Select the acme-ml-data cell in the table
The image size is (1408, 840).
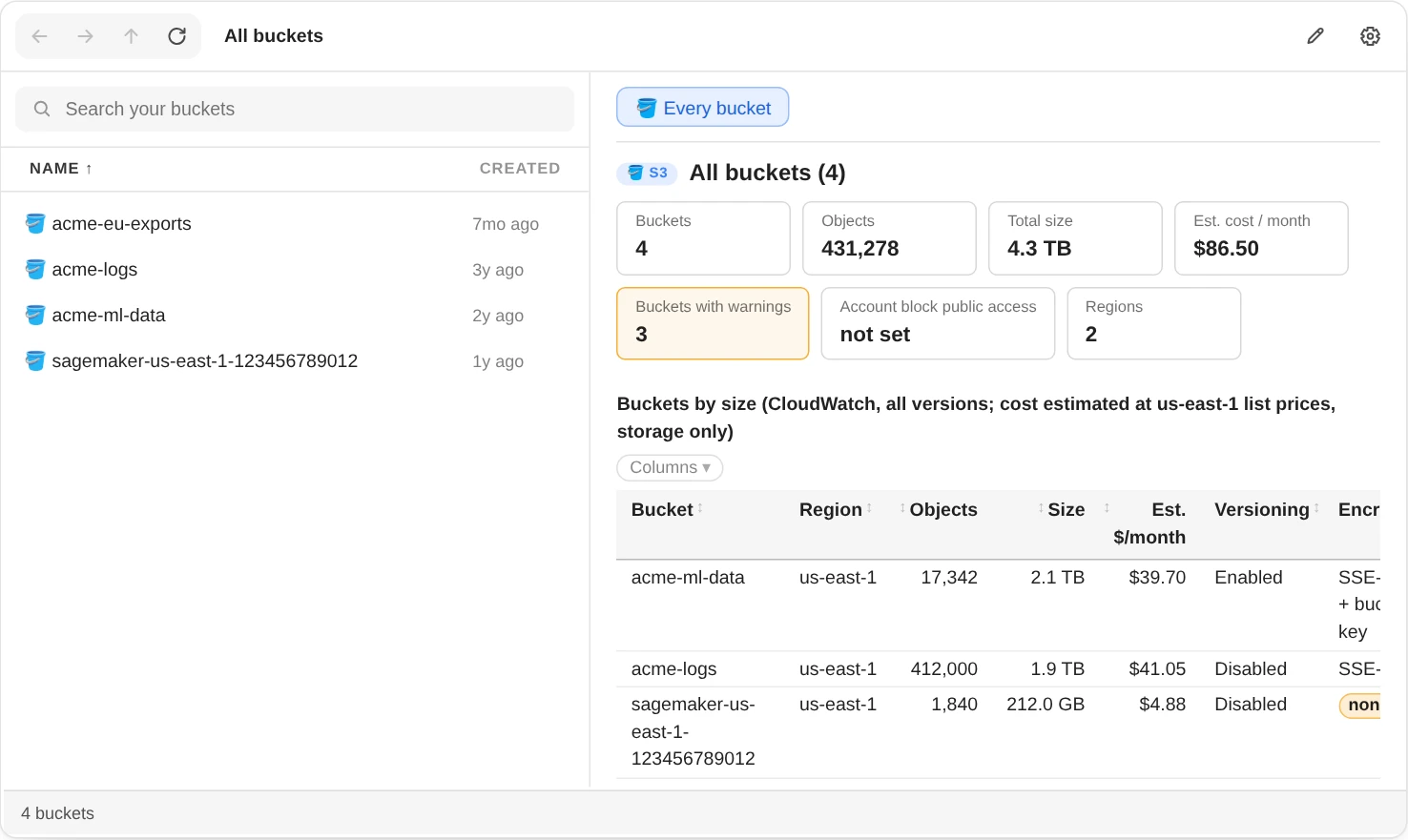tap(688, 578)
